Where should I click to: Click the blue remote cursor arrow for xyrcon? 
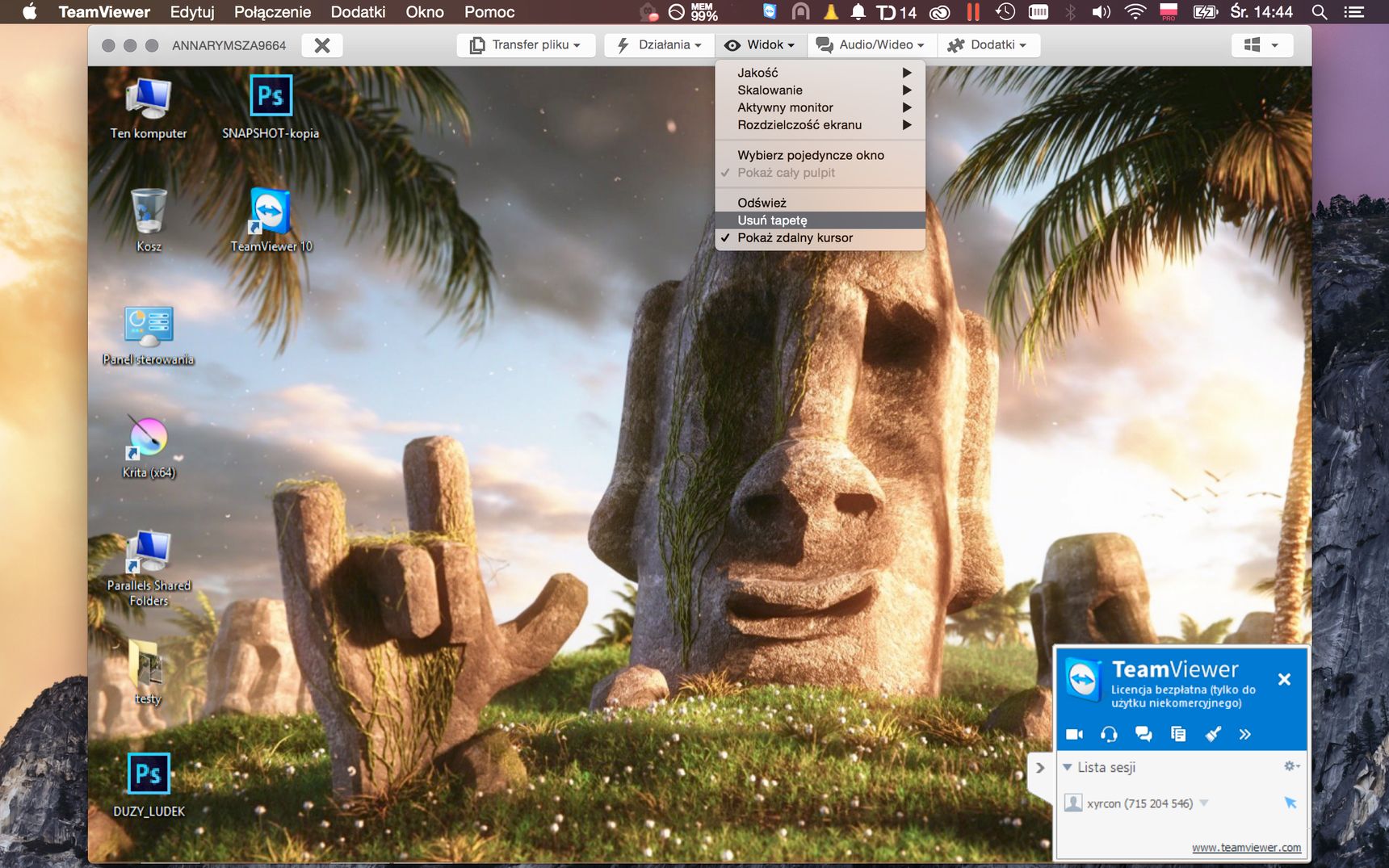(x=1290, y=803)
